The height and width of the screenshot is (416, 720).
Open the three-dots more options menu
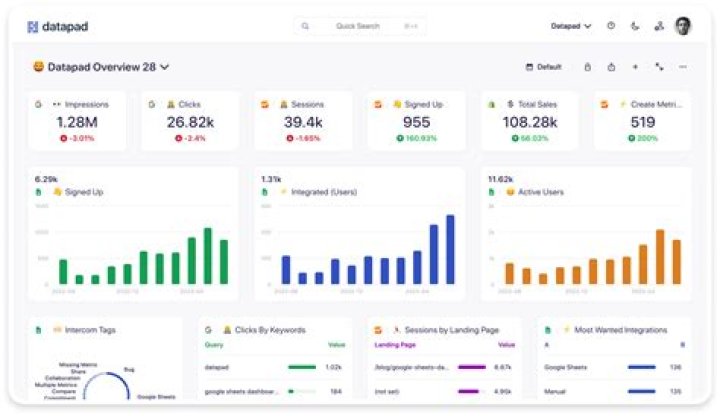coord(683,67)
